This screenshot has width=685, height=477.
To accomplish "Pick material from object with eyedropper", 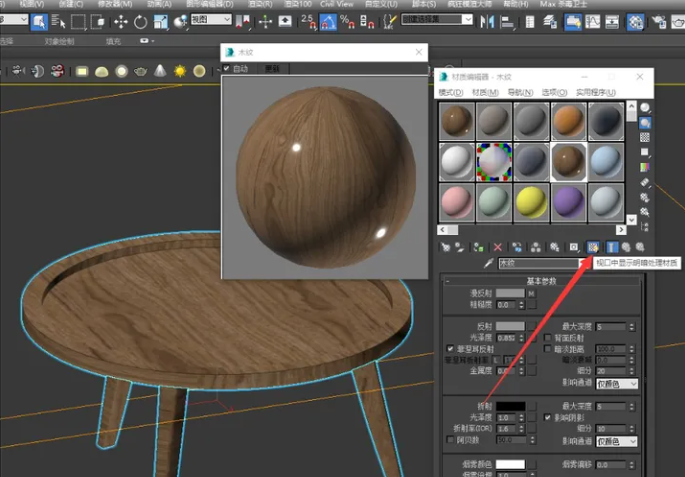I will coord(488,263).
